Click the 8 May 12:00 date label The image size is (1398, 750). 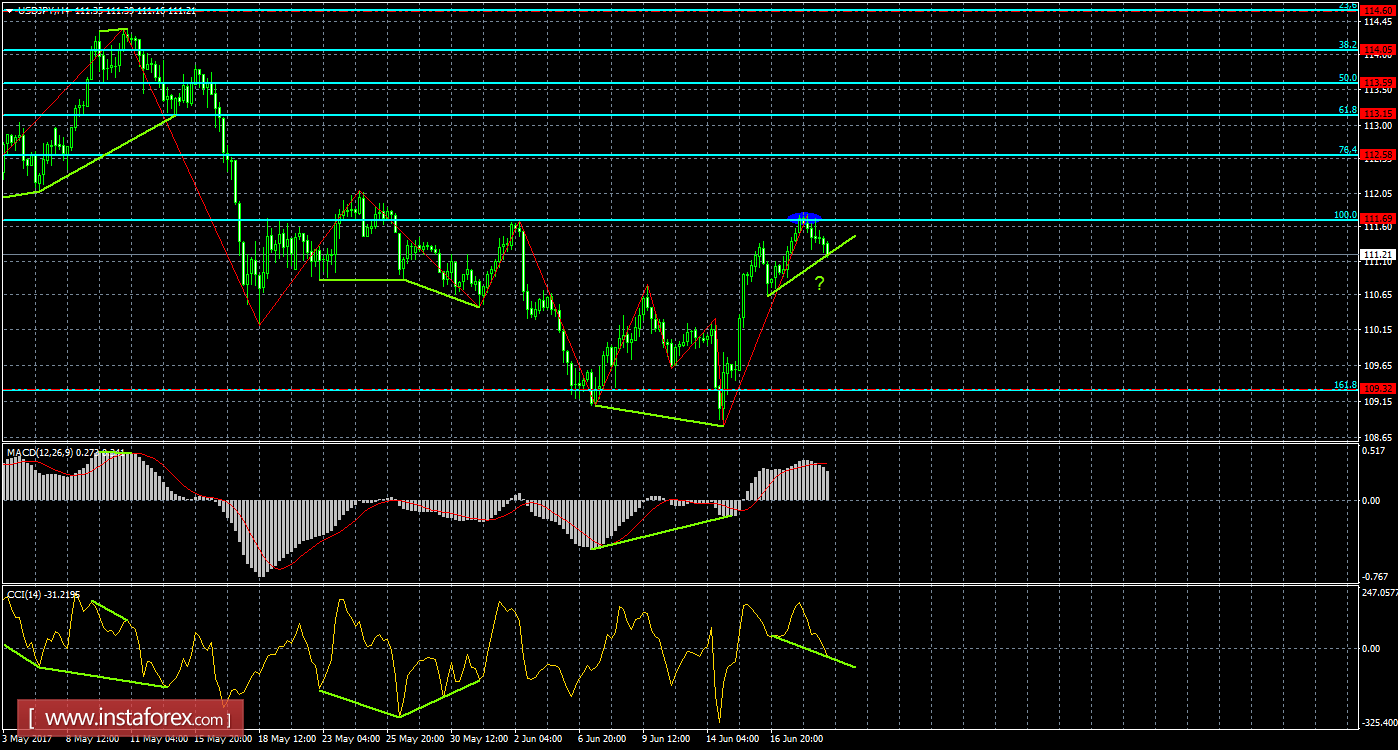[x=94, y=739]
